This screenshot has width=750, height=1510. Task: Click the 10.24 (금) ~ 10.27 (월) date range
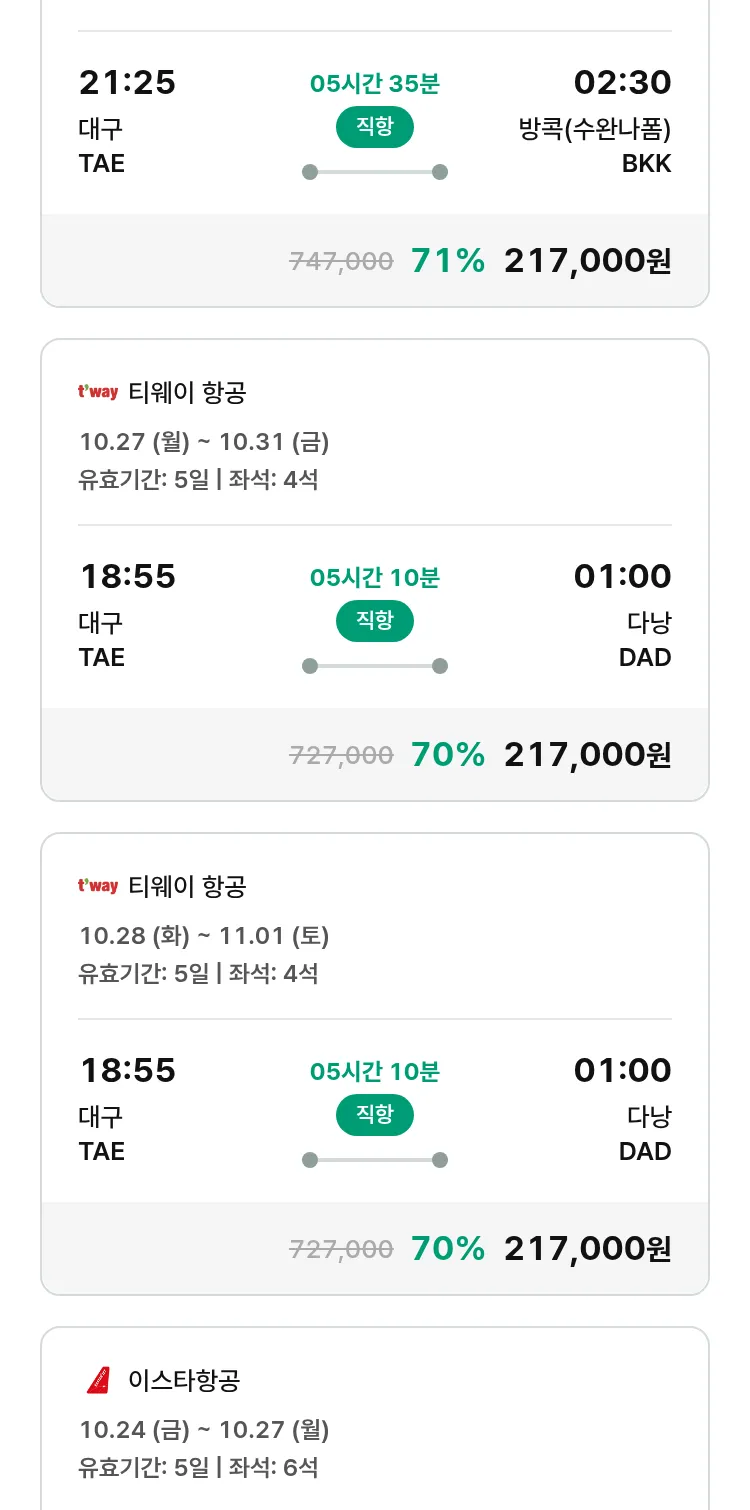[x=204, y=1430]
